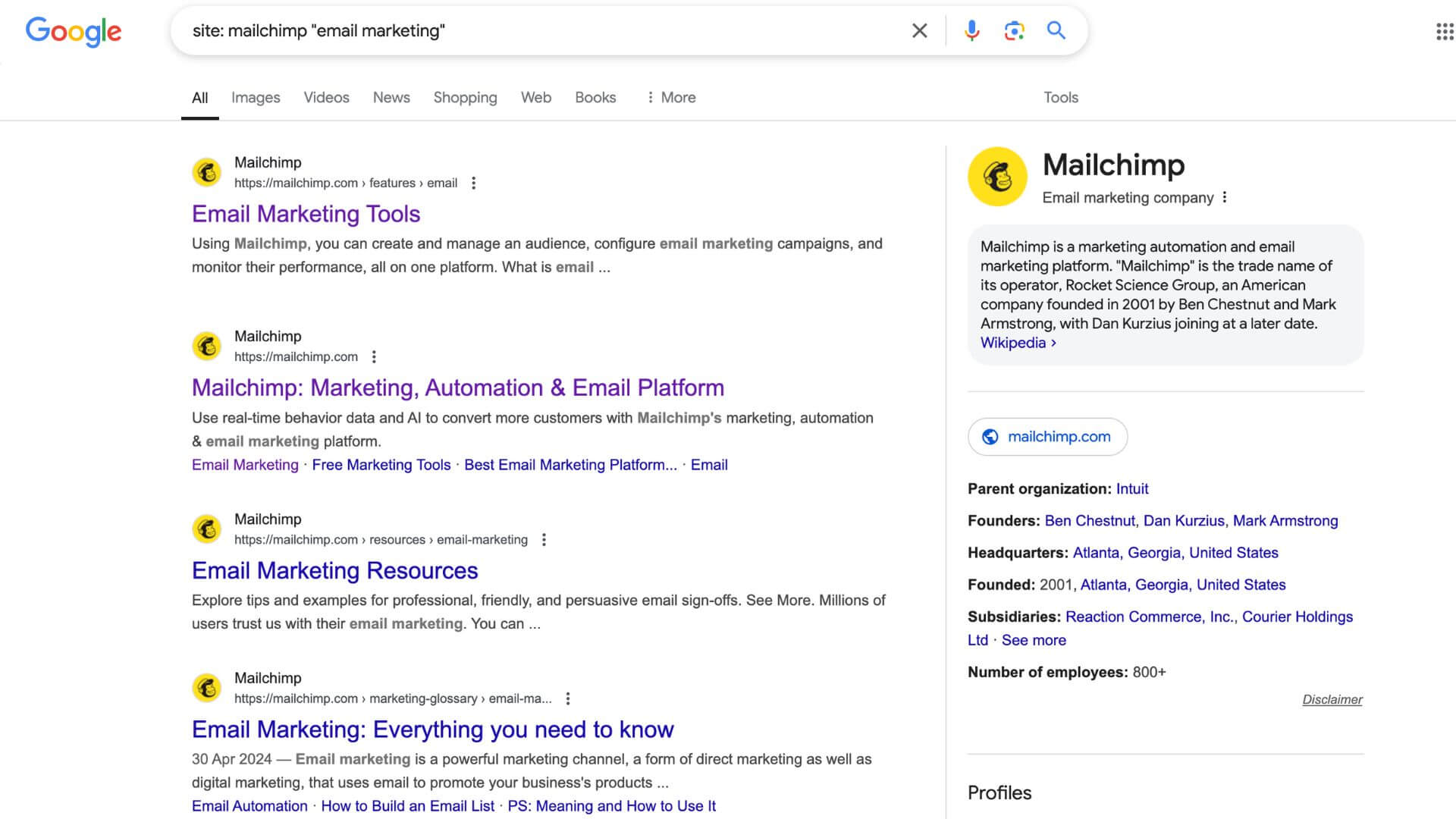Switch to the Images tab
The height and width of the screenshot is (819, 1456).
tap(256, 98)
